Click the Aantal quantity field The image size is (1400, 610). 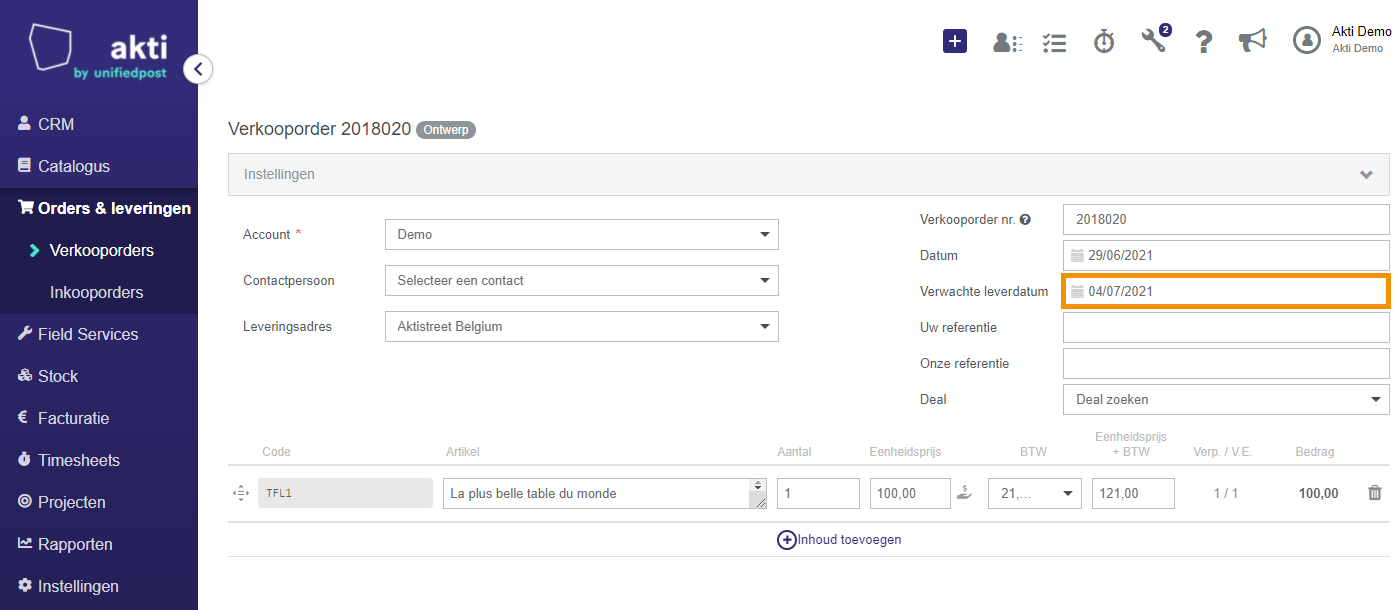coord(818,493)
